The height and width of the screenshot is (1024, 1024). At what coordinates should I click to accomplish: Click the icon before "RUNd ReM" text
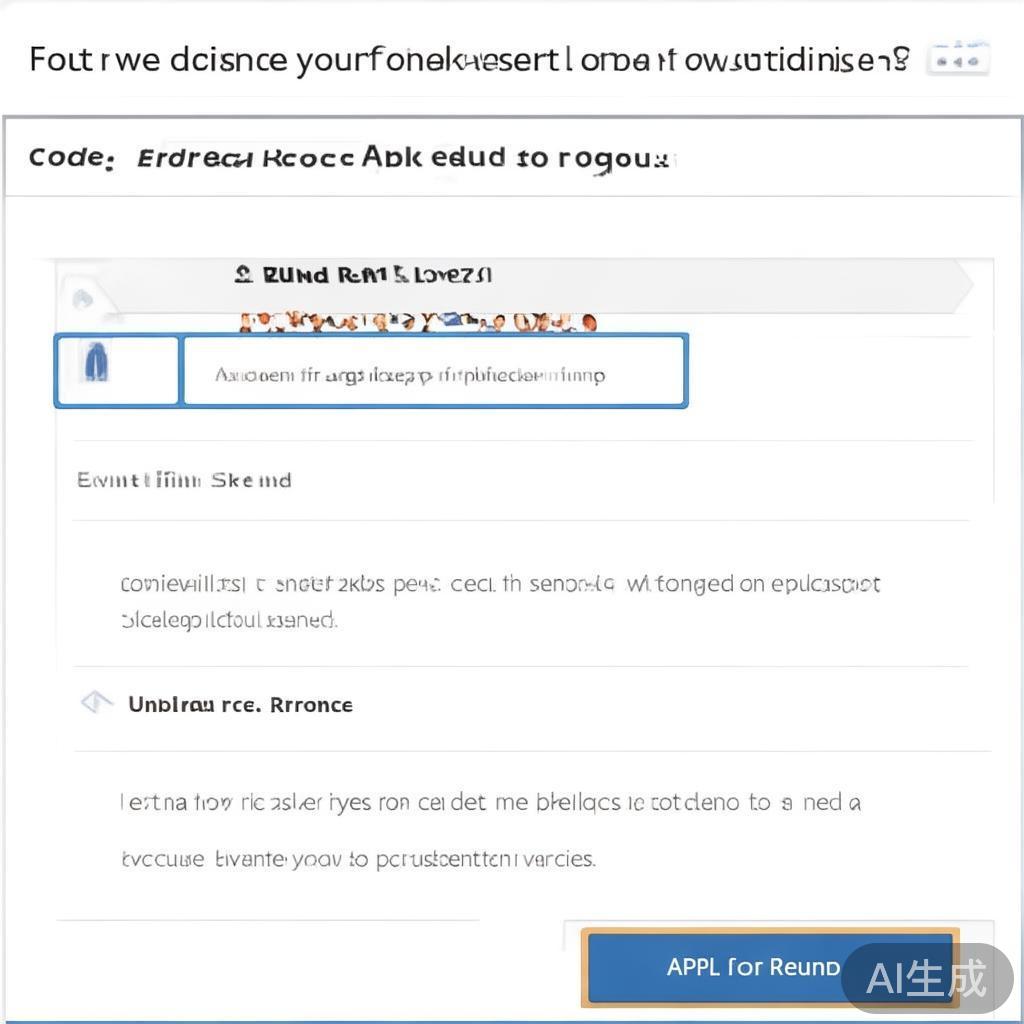click(242, 274)
